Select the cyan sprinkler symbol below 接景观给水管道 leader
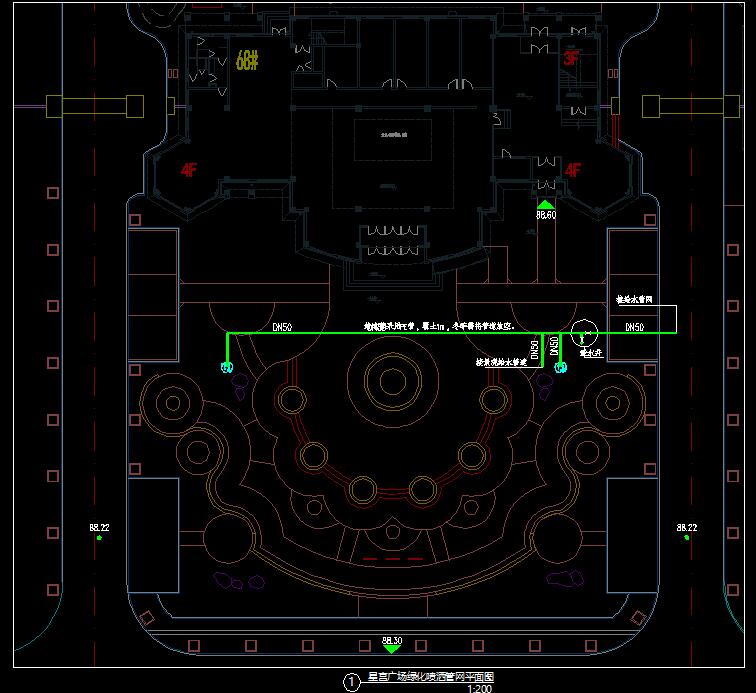The height and width of the screenshot is (693, 756). [560, 367]
